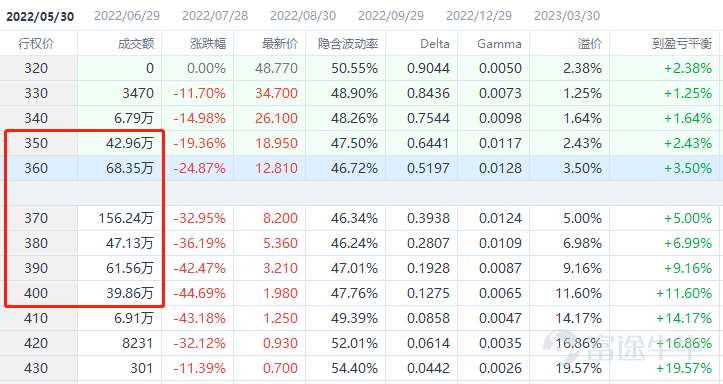The width and height of the screenshot is (723, 384).
Task: Click premium value 14.17% in 溢价 column
Action: (x=579, y=318)
